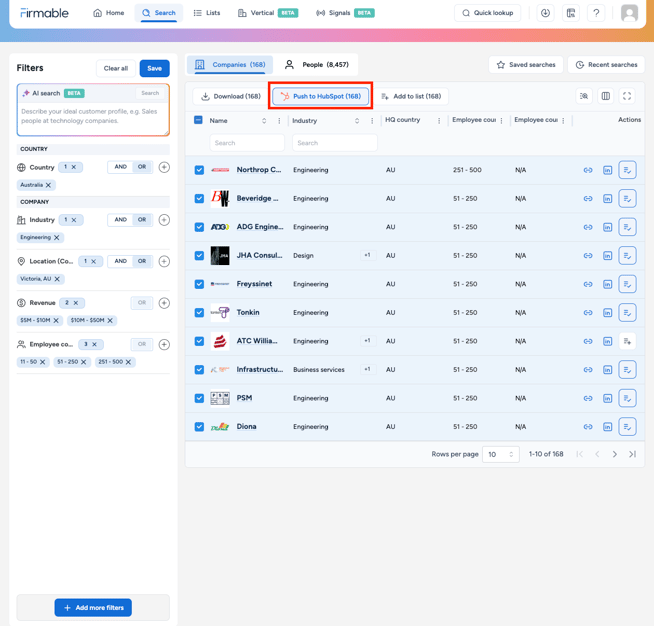
Task: Toggle the select-all header checkbox
Action: 199,120
